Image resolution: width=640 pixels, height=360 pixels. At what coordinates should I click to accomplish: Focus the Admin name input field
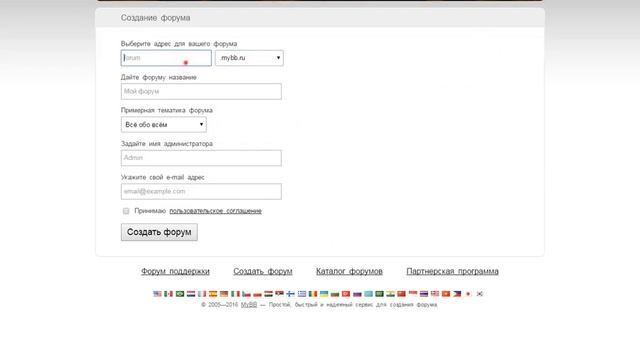click(201, 158)
